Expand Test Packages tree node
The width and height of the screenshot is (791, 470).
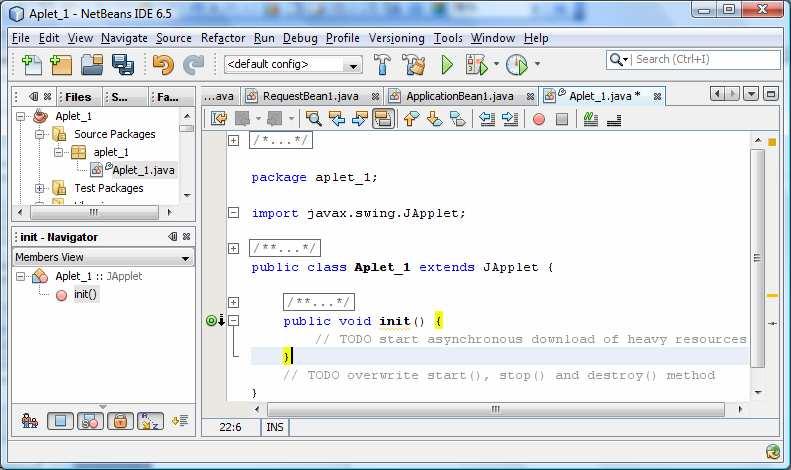(39, 189)
